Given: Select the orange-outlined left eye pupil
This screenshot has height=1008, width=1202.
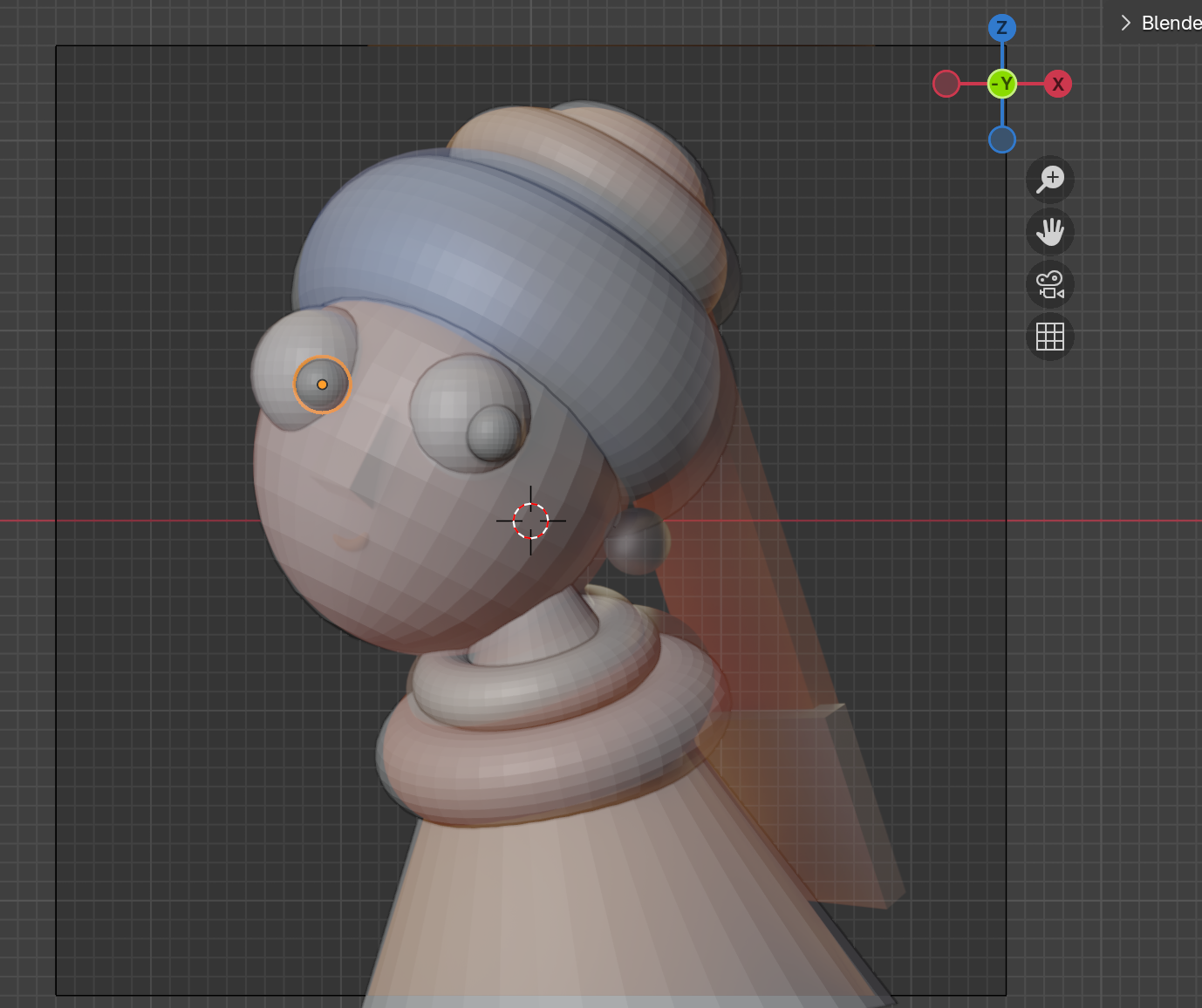Looking at the screenshot, I should pos(322,385).
